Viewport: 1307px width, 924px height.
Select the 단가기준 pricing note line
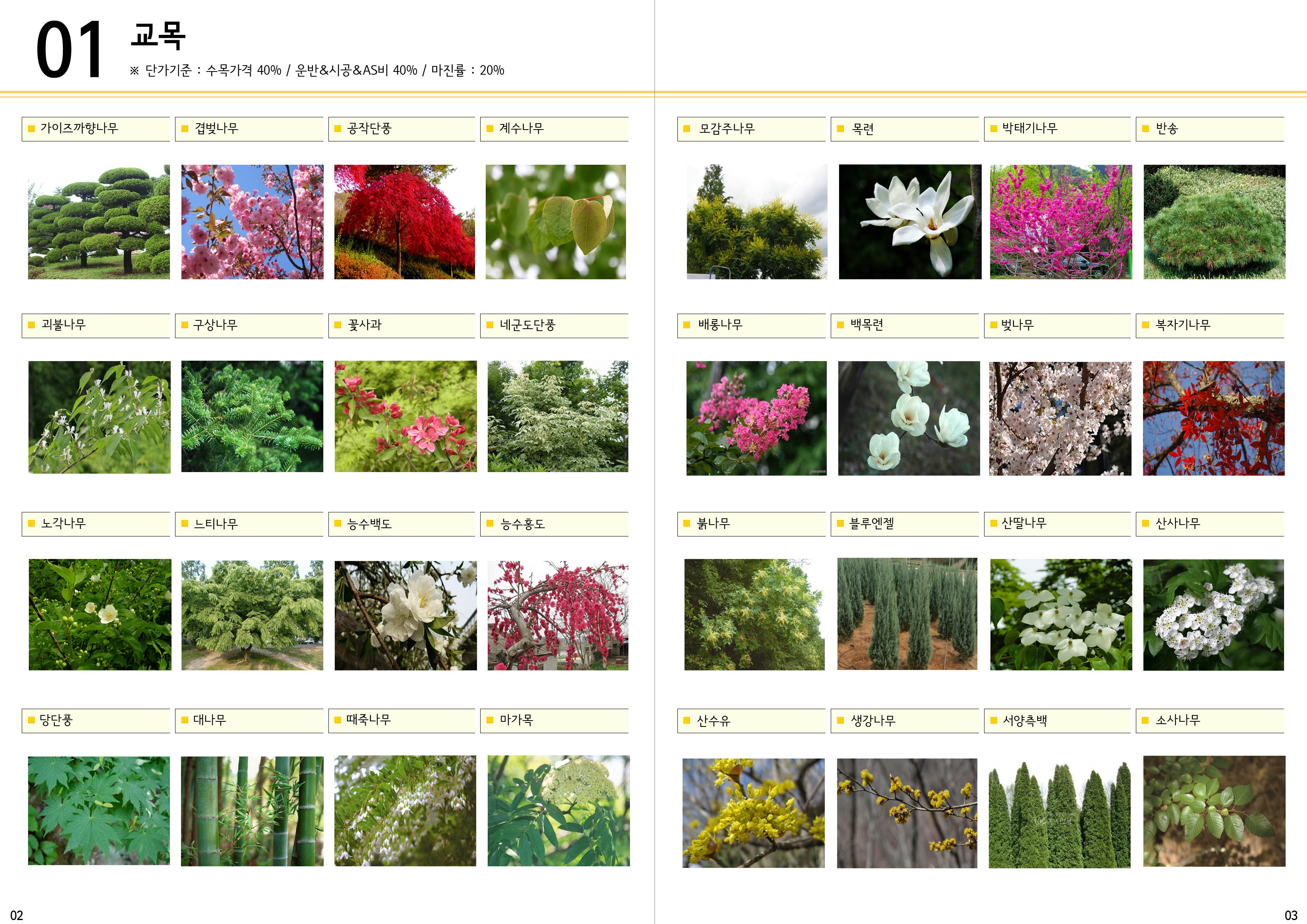click(x=317, y=70)
